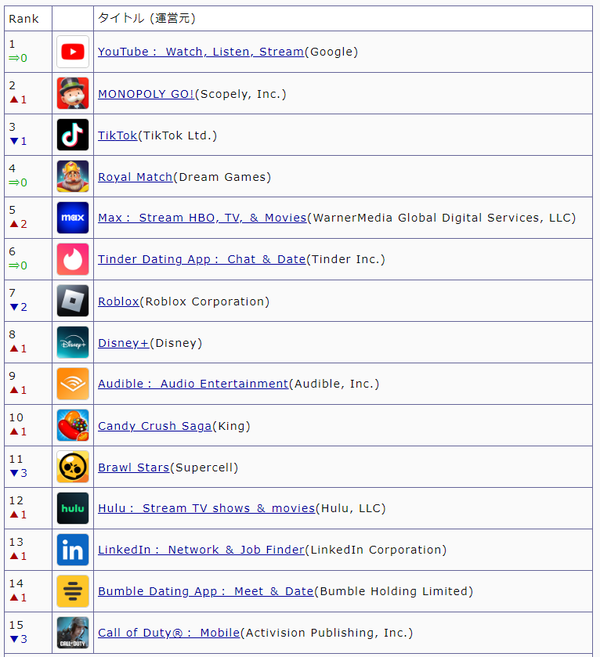Click the (Google) publisher text

pyautogui.click(x=331, y=52)
